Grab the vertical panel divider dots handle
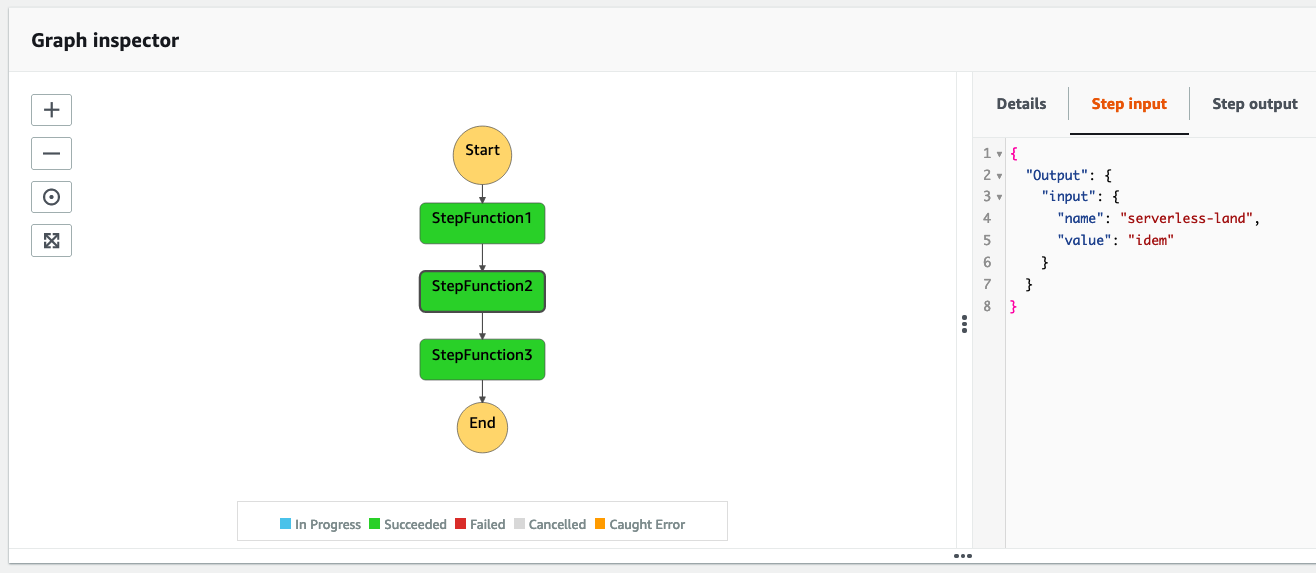This screenshot has width=1316, height=573. (x=964, y=324)
